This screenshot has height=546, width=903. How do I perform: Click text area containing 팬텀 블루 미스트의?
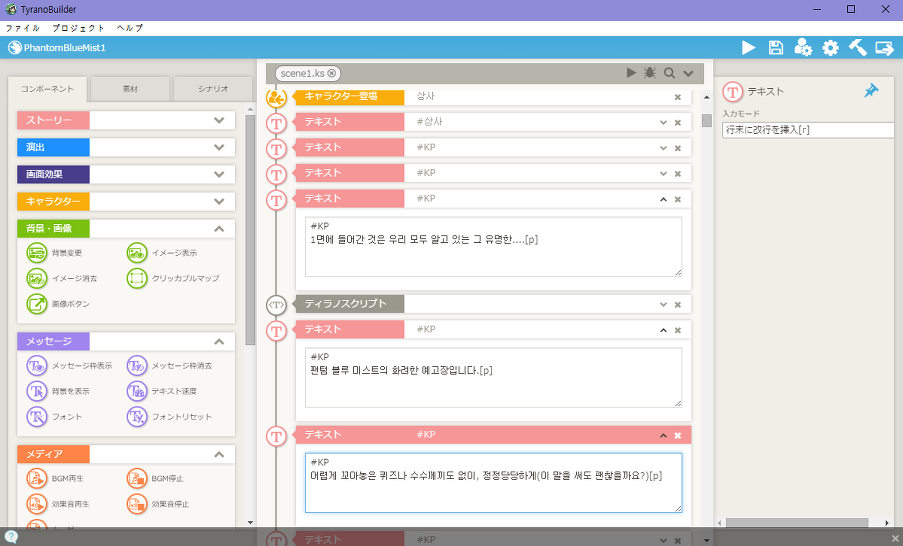tap(494, 377)
